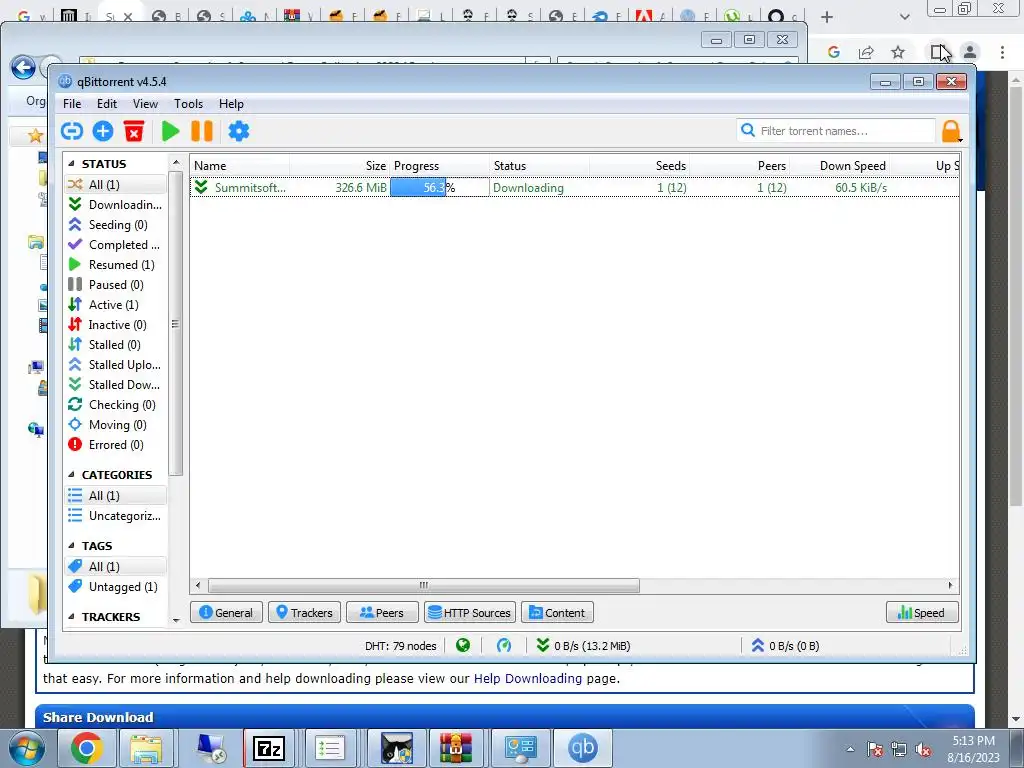Image resolution: width=1024 pixels, height=768 pixels.
Task: Collapse the CATEGORIES section arrow
Action: pyautogui.click(x=71, y=475)
